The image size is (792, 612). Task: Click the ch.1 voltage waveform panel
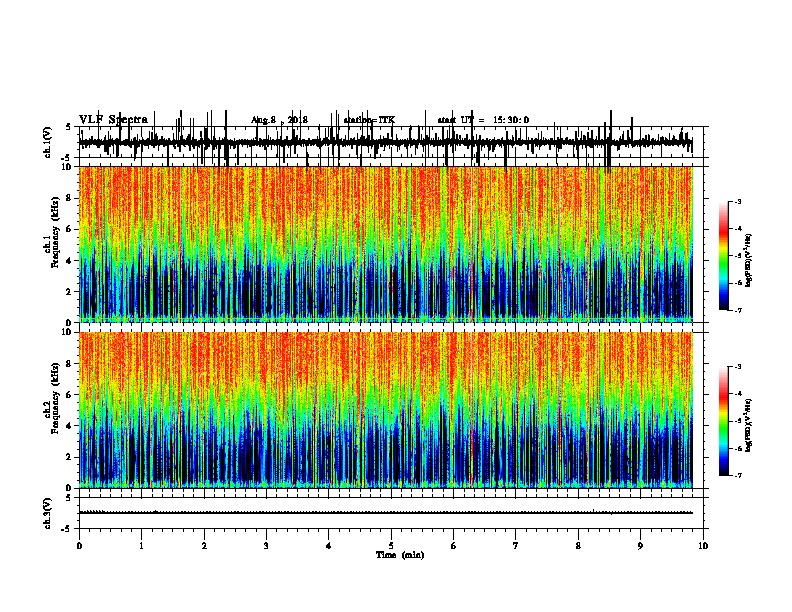pyautogui.click(x=391, y=142)
